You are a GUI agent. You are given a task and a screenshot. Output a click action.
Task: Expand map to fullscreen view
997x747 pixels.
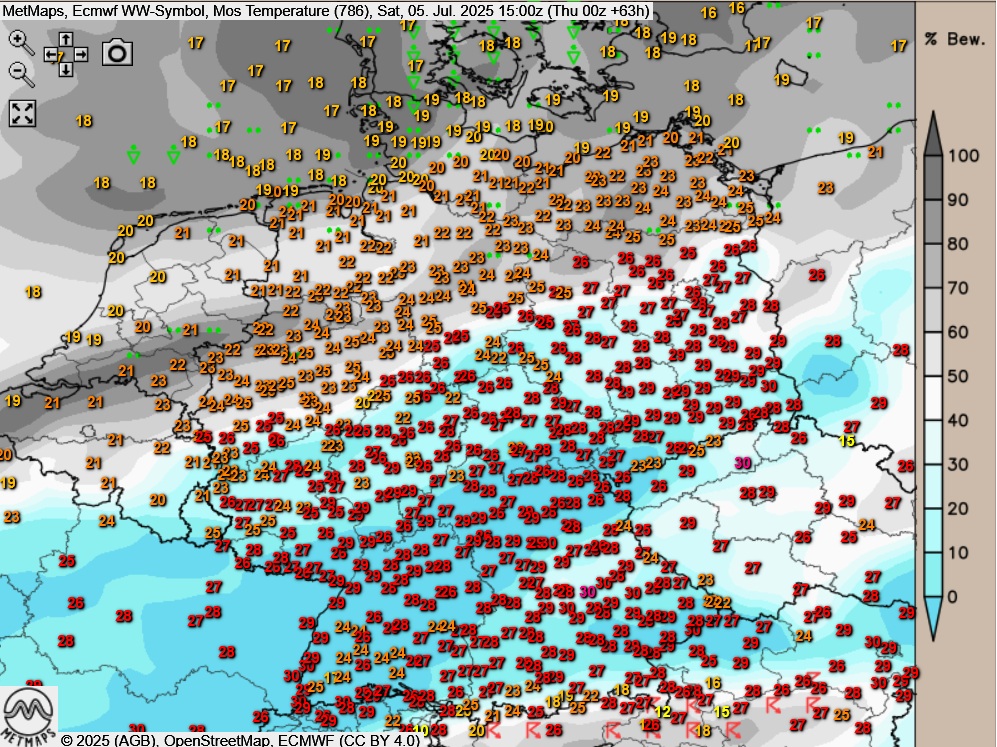[22, 113]
